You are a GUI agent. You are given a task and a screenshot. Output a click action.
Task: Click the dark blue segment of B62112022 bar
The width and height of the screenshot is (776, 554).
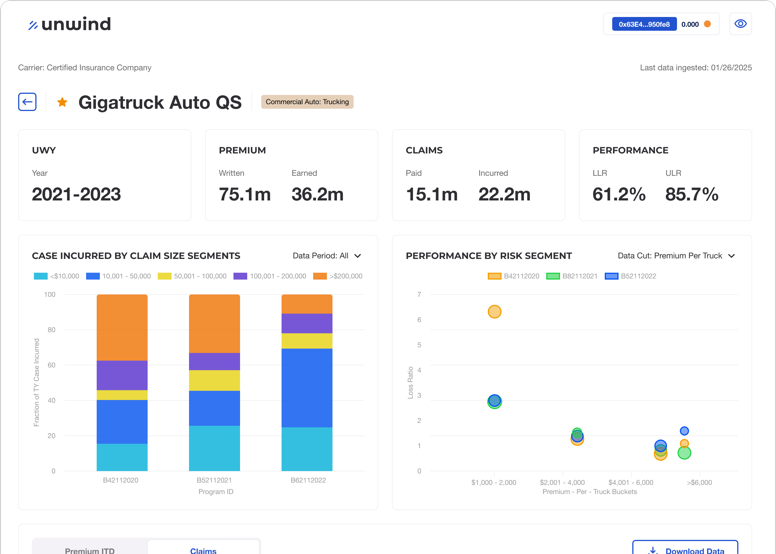(x=307, y=388)
